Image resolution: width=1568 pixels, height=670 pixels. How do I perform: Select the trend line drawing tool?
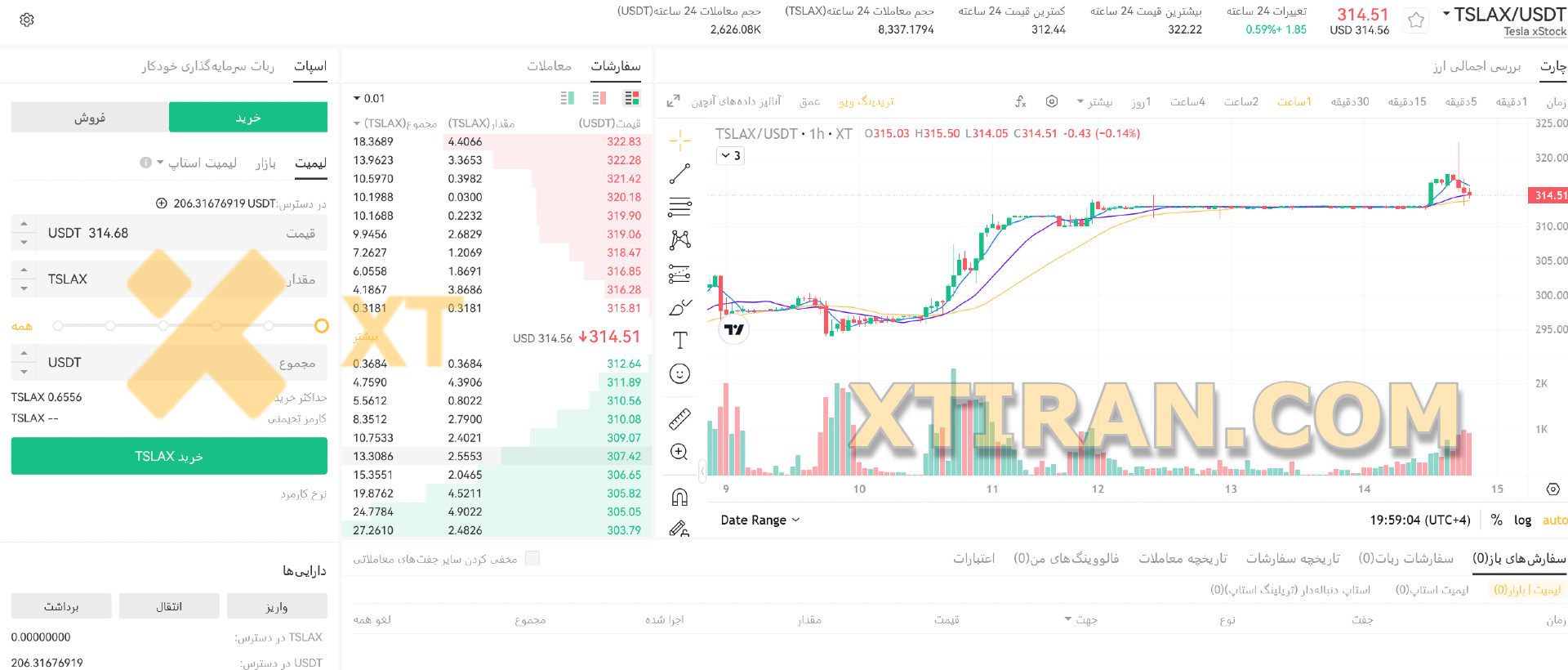[x=679, y=173]
